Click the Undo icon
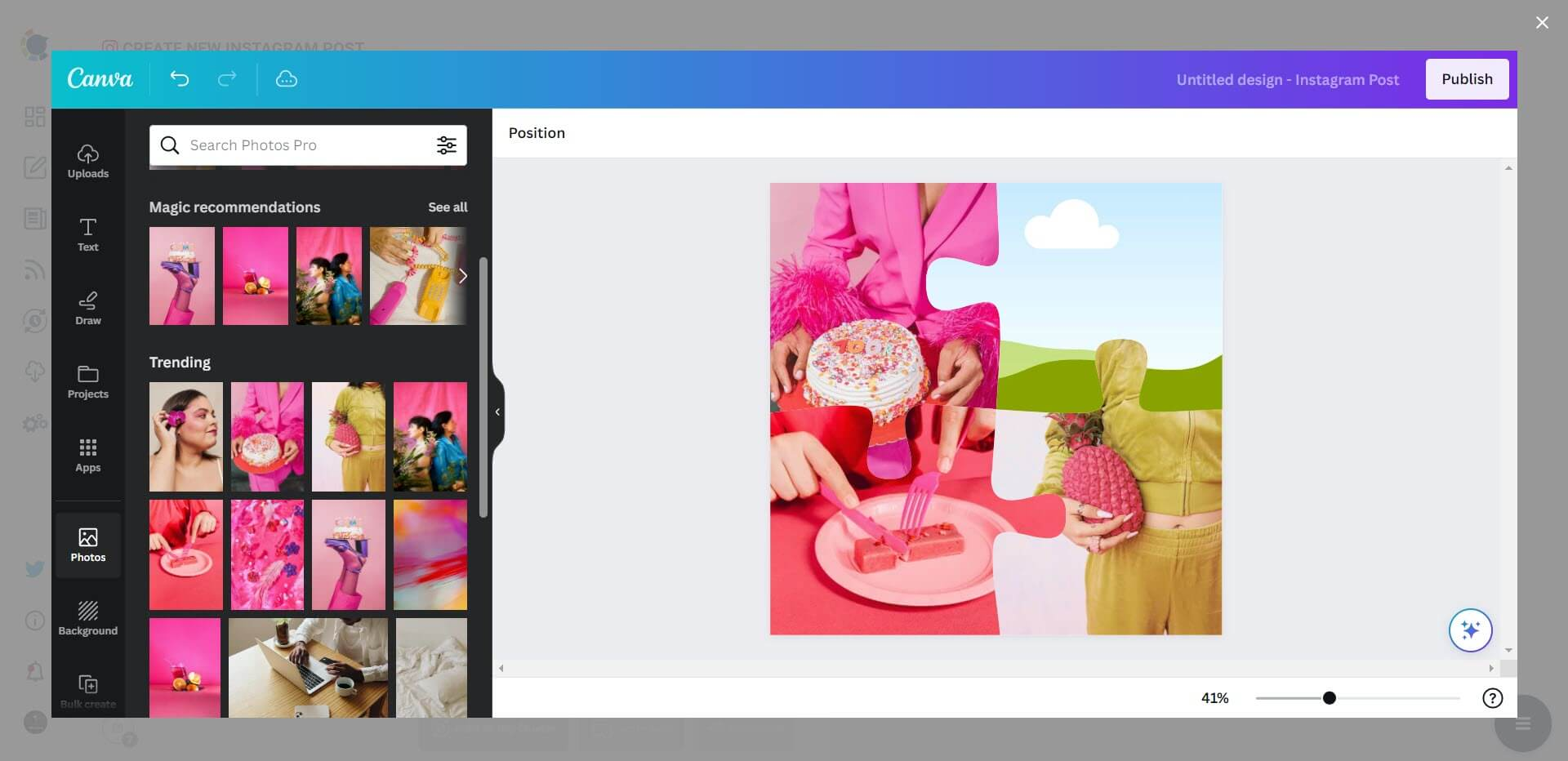Screen dimensions: 1568x761 pos(180,78)
